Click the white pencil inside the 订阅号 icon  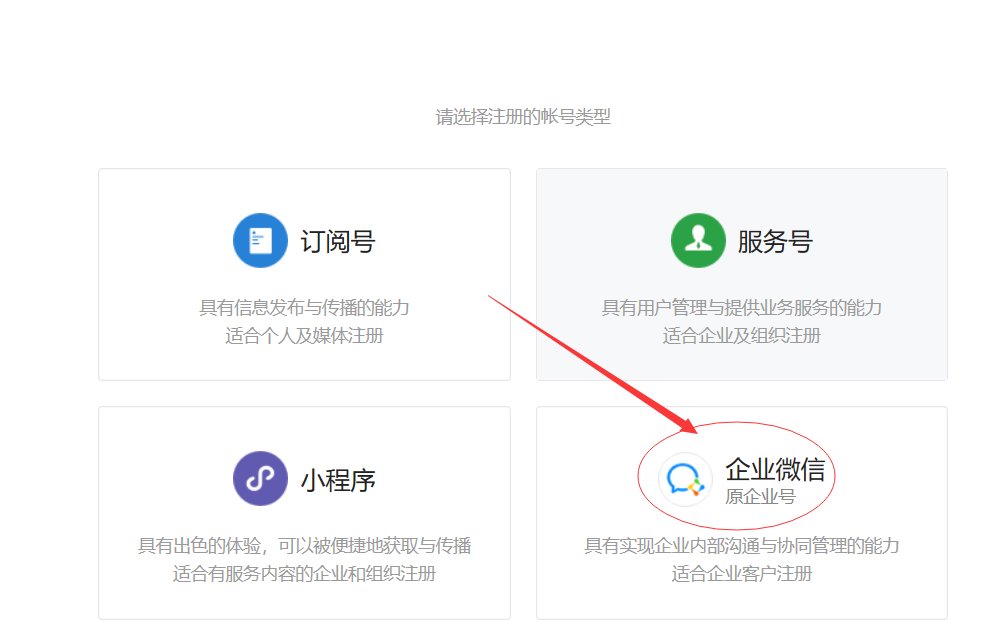pos(261,240)
